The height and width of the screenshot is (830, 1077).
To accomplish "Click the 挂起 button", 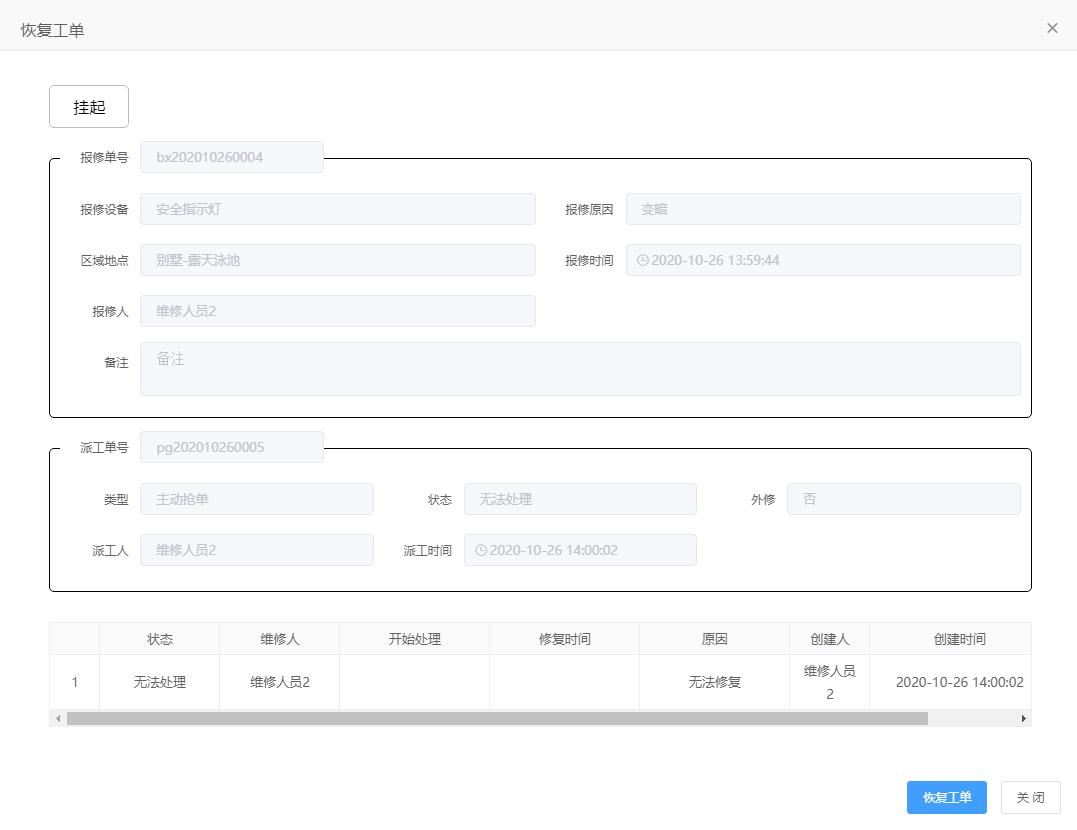I will click(x=89, y=106).
